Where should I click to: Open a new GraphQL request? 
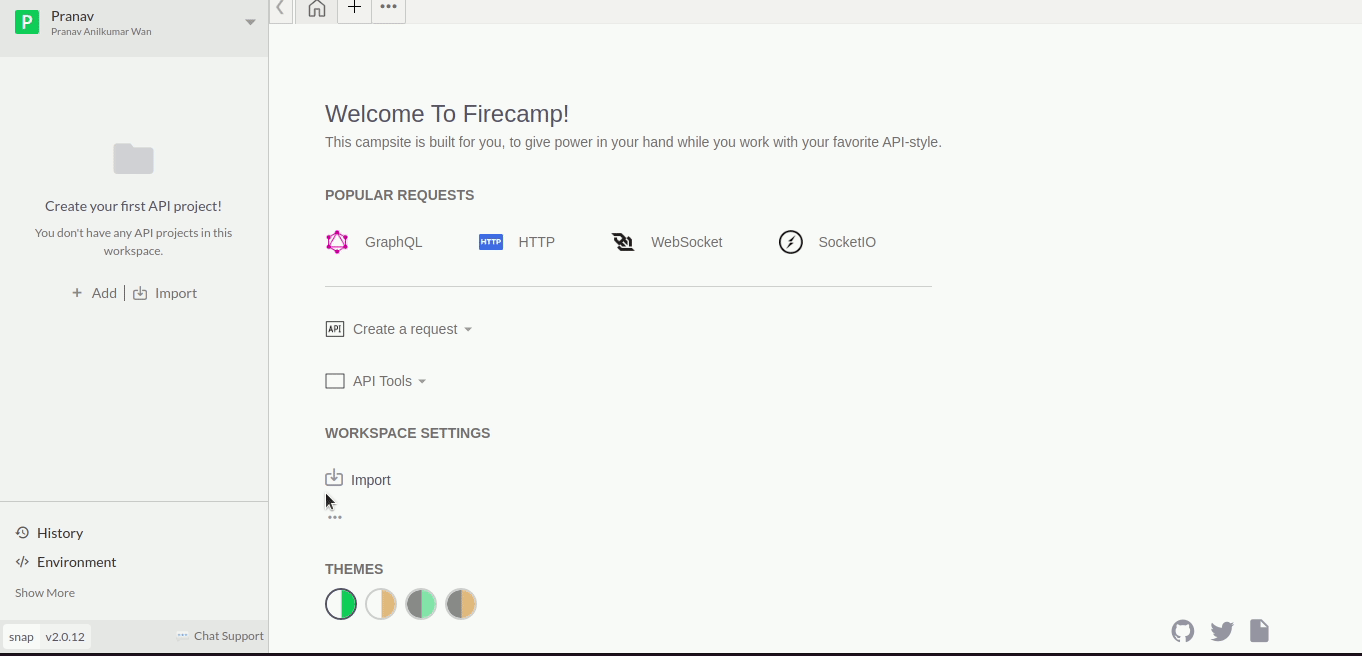[393, 242]
